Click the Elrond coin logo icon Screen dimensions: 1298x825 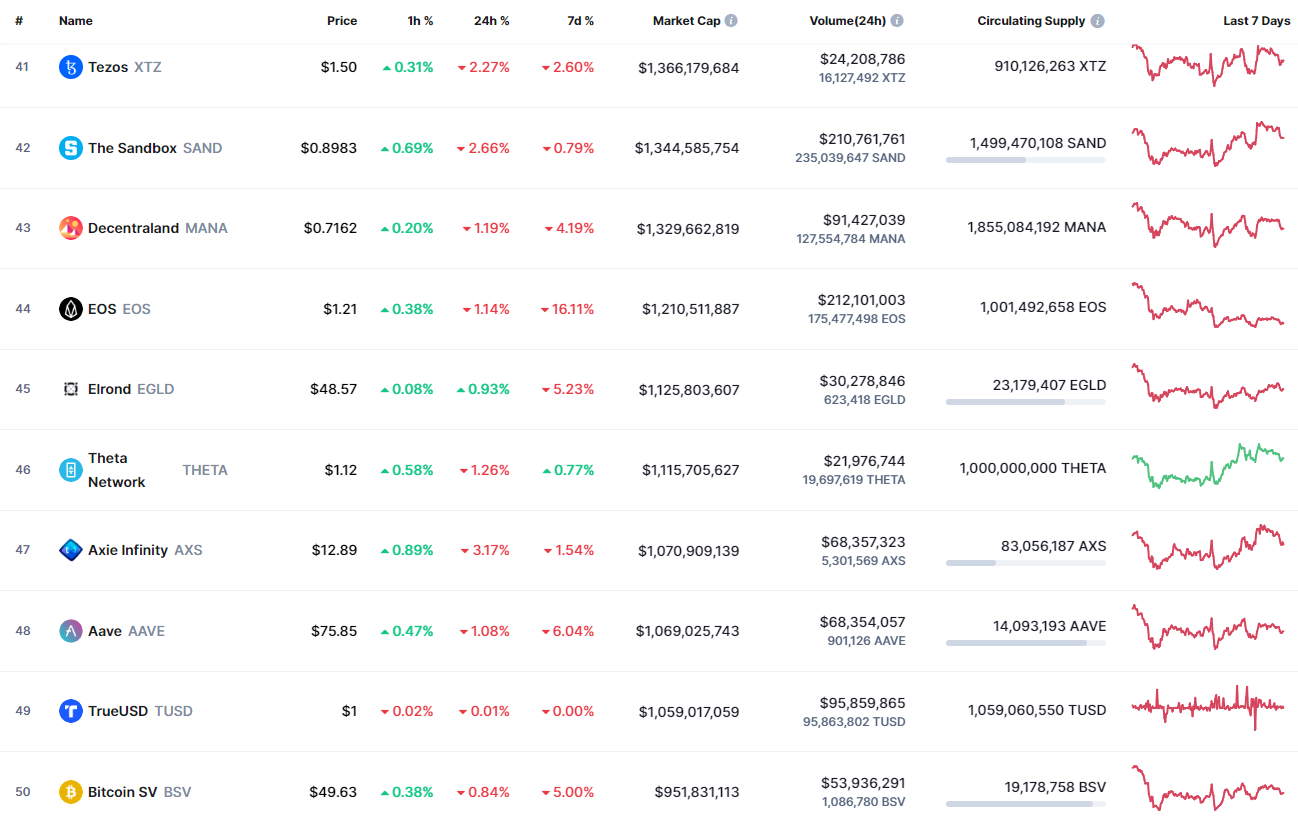pyautogui.click(x=70, y=389)
